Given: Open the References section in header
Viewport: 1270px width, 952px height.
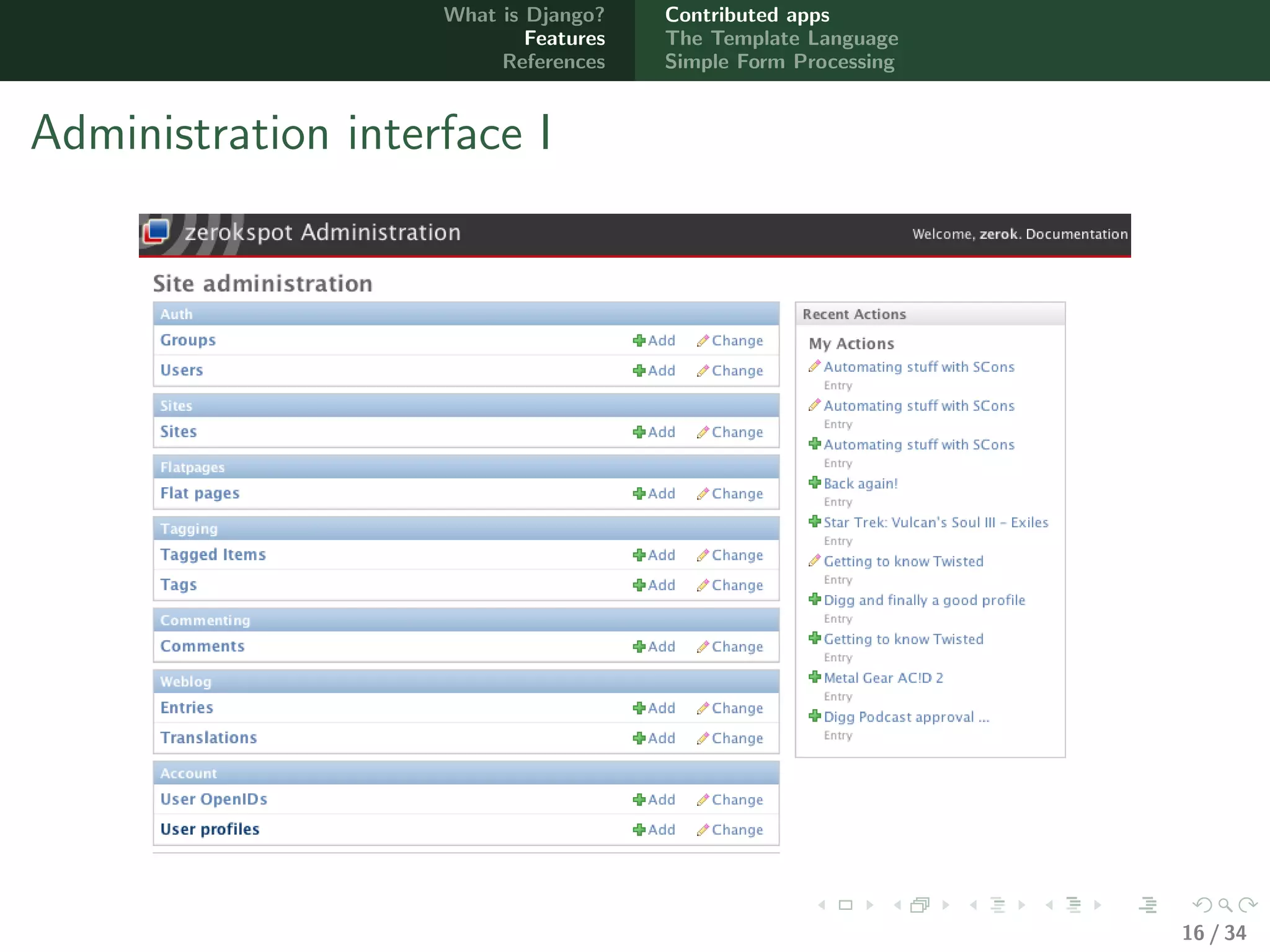Looking at the screenshot, I should pos(553,62).
